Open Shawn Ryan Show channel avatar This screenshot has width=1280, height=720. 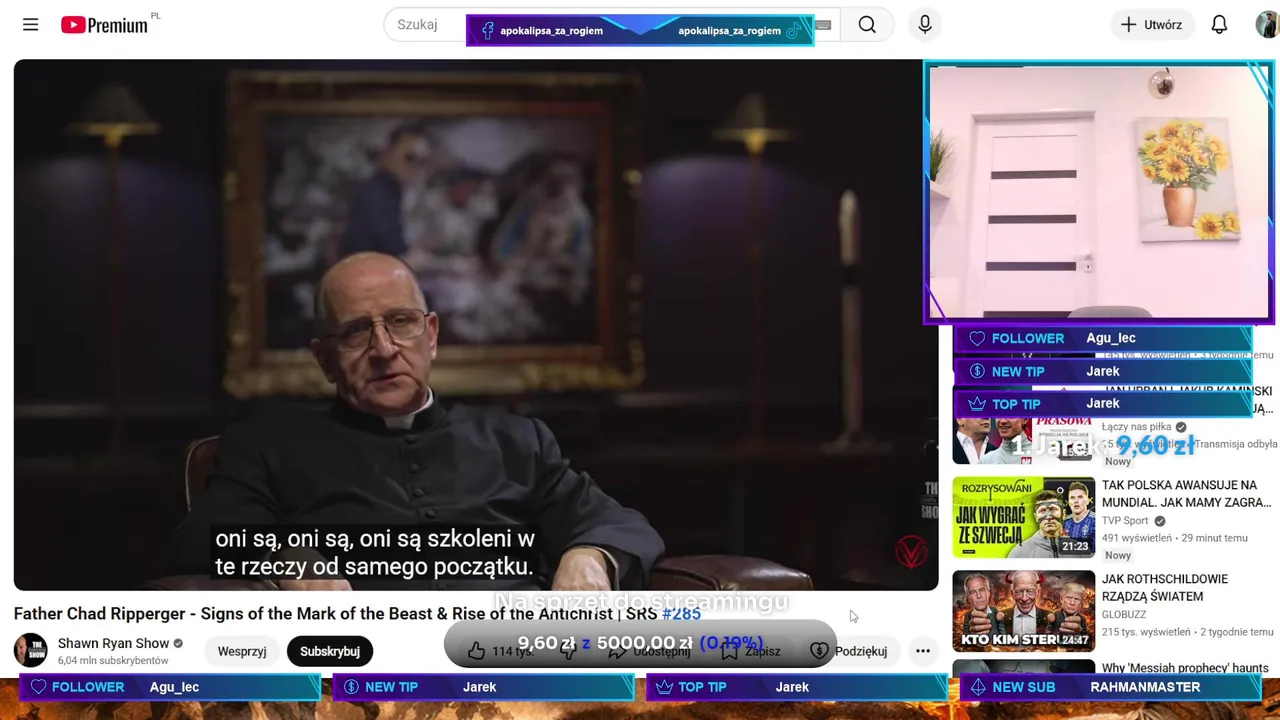coord(30,650)
